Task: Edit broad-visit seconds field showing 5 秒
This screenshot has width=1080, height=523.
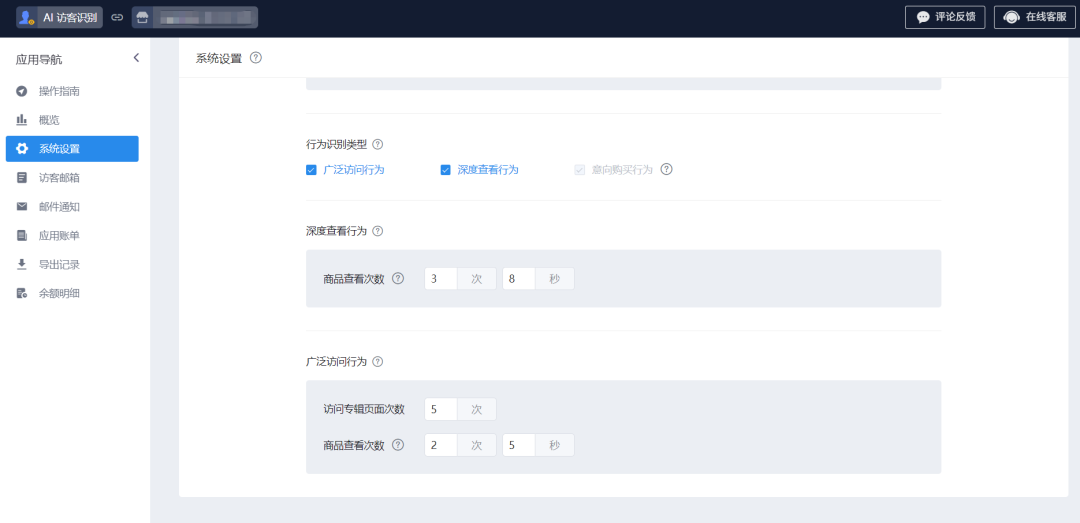Action: click(x=519, y=444)
